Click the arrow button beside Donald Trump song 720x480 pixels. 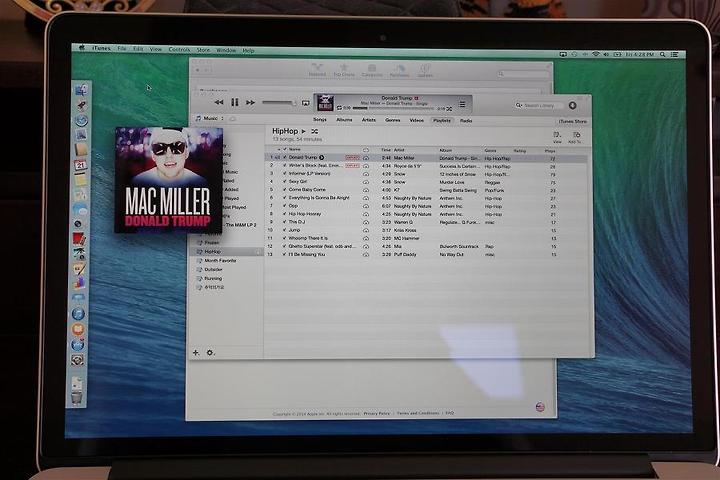click(321, 157)
